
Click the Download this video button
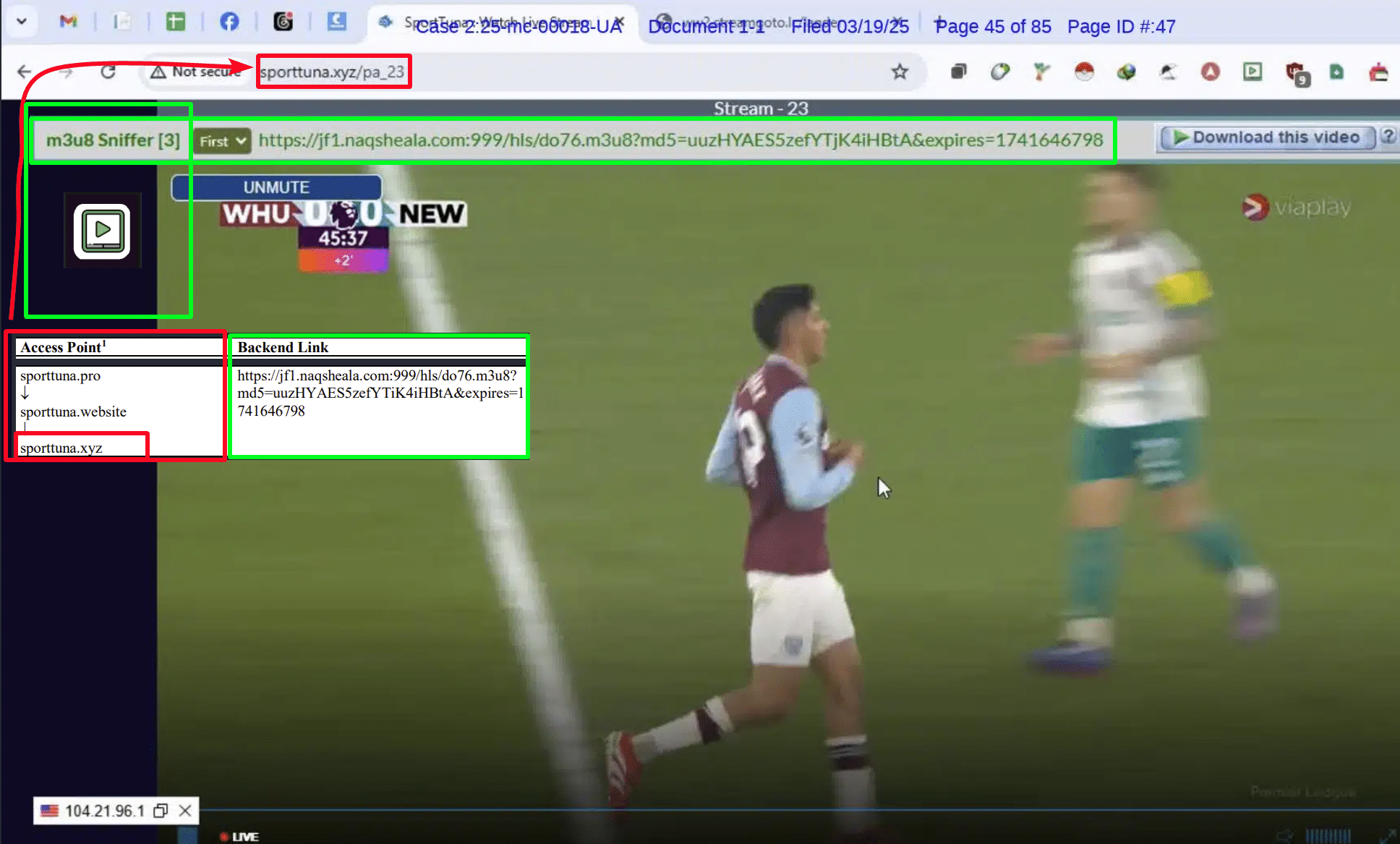1268,137
